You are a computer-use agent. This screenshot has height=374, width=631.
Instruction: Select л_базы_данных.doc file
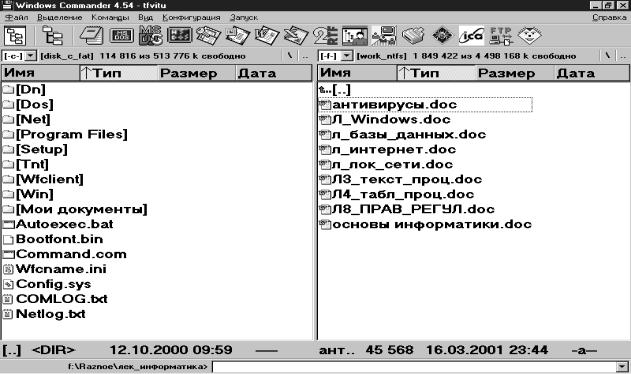[x=403, y=134]
